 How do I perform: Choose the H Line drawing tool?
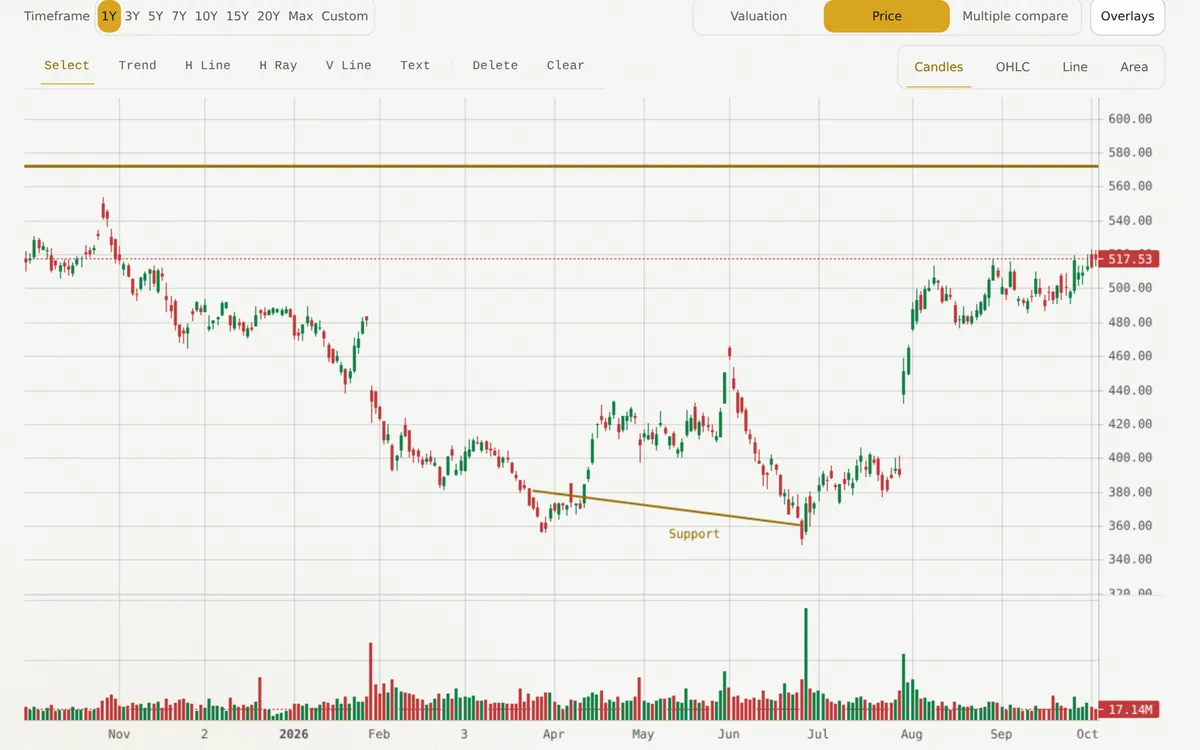208,65
